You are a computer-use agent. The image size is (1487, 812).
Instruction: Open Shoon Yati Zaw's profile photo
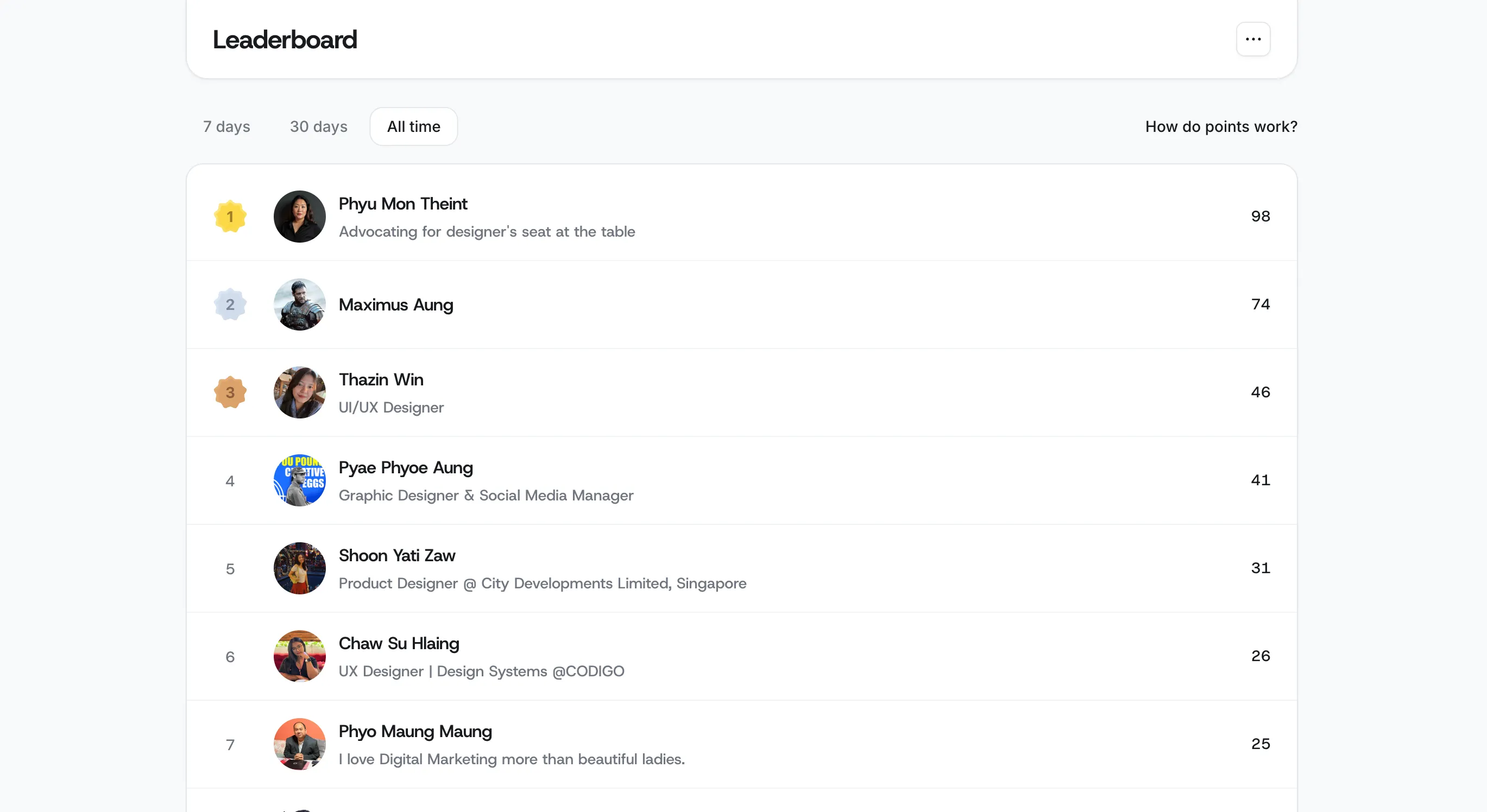pyautogui.click(x=300, y=568)
